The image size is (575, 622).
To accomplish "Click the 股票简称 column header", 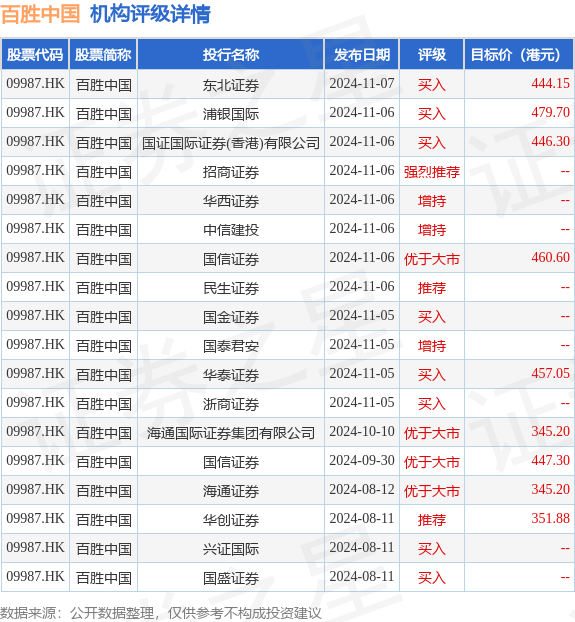I will click(103, 55).
